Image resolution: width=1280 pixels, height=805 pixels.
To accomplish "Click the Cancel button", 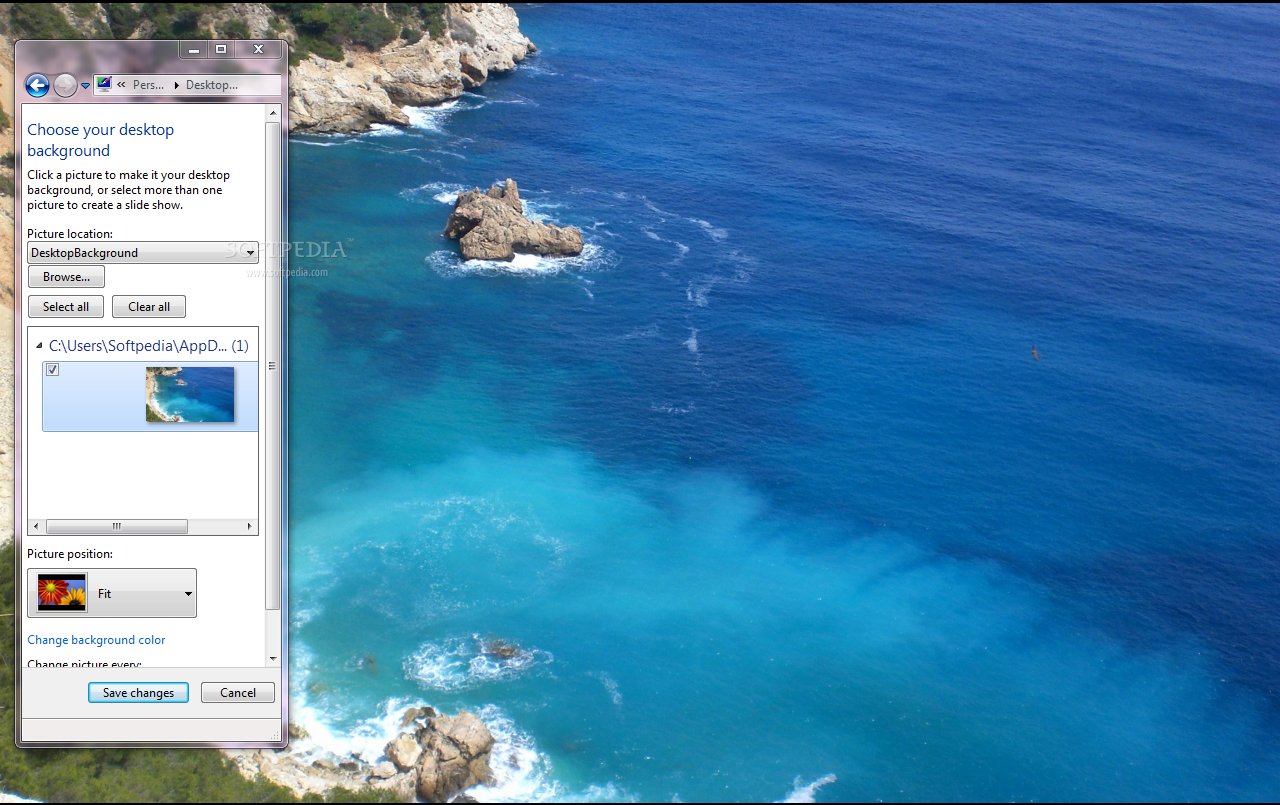I will coord(238,693).
